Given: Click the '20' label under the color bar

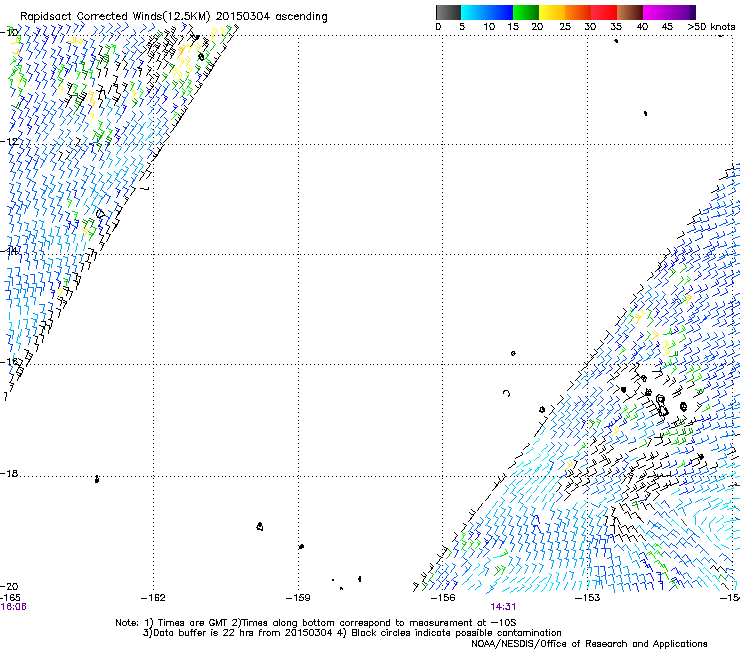Looking at the screenshot, I should click(537, 27).
